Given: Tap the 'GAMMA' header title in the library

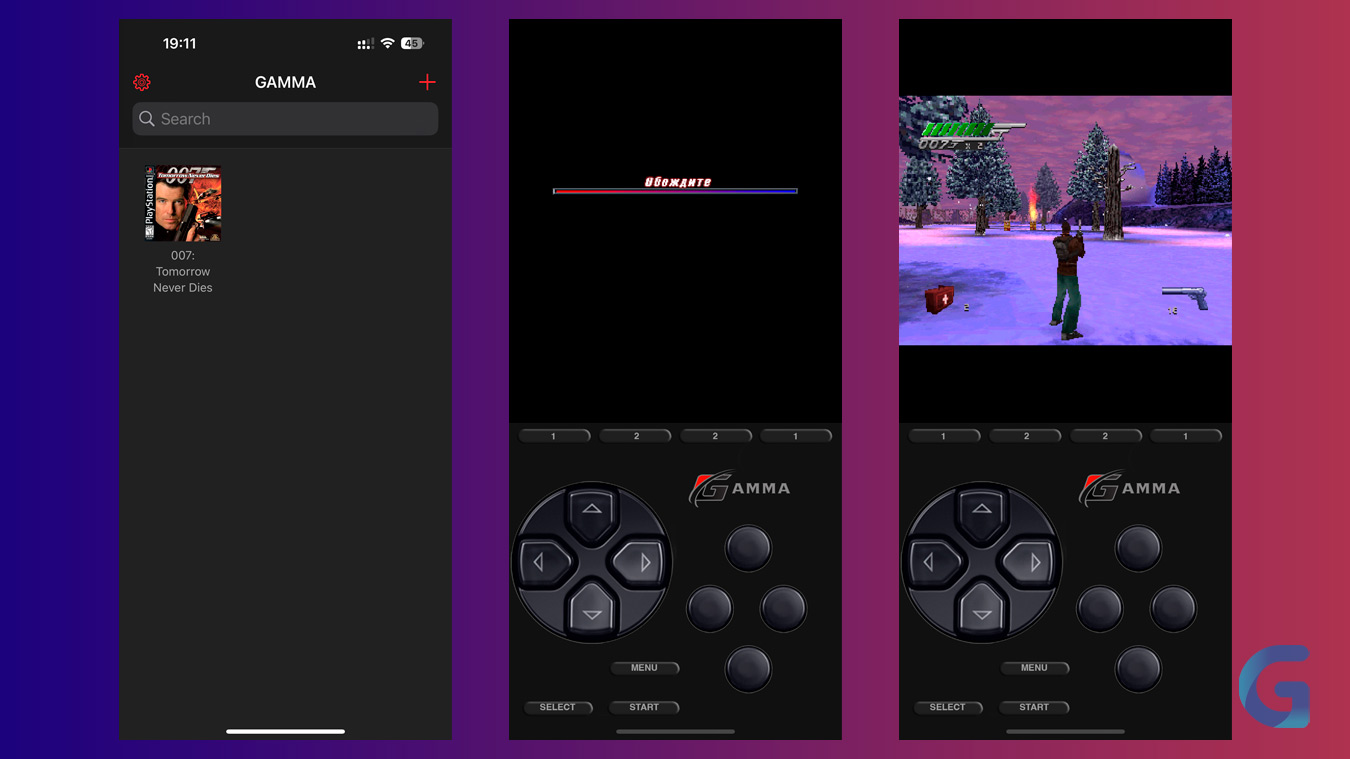Looking at the screenshot, I should [285, 82].
